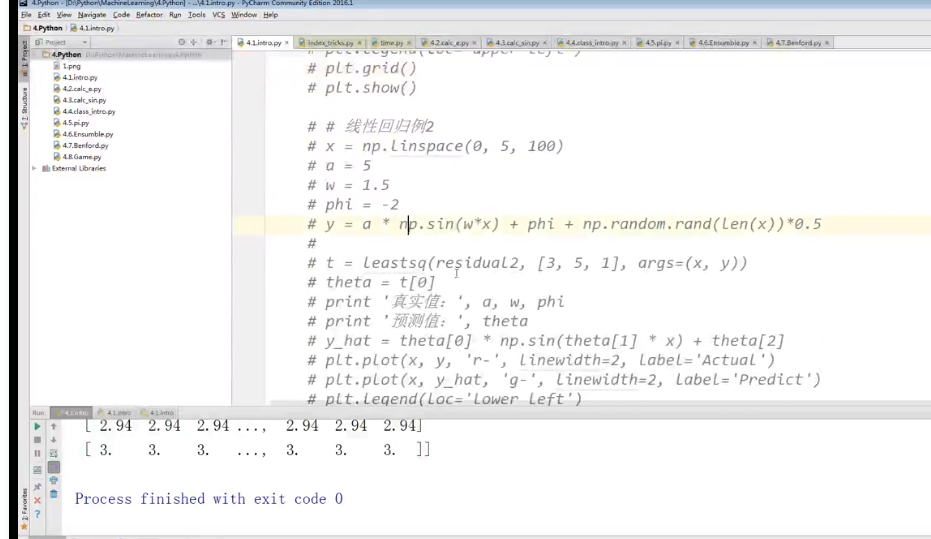Toggle soft-wrap in Run console

[53, 454]
